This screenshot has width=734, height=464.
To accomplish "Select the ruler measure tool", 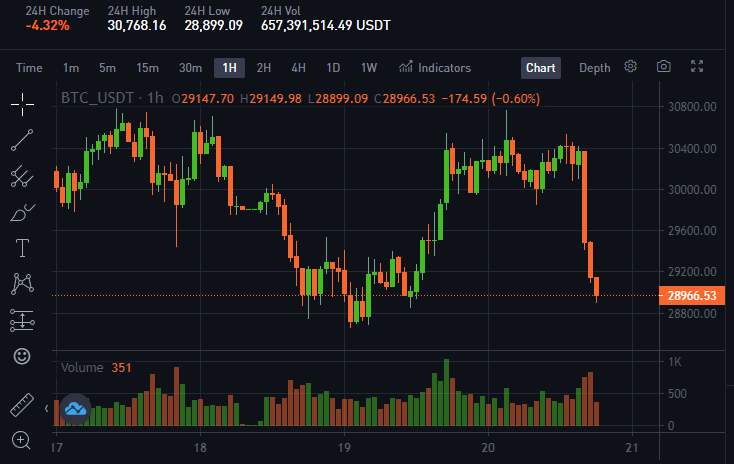I will [22, 405].
